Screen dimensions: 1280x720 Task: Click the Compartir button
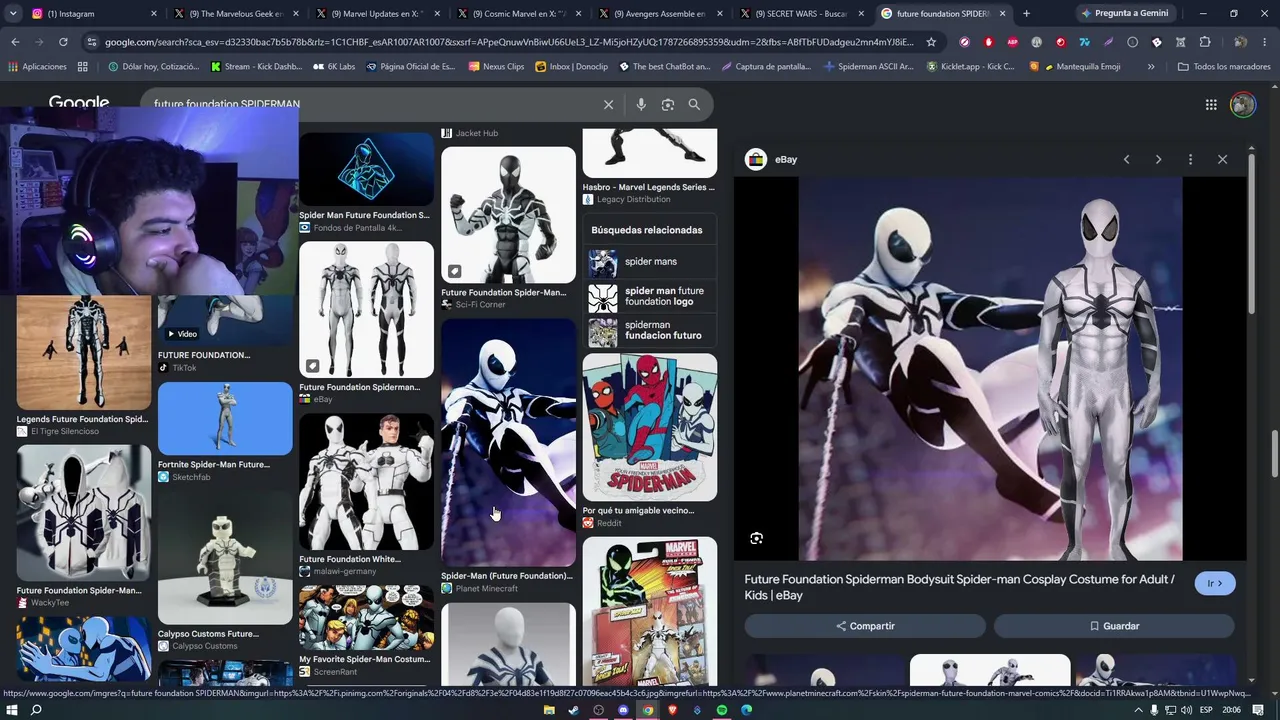coord(865,626)
